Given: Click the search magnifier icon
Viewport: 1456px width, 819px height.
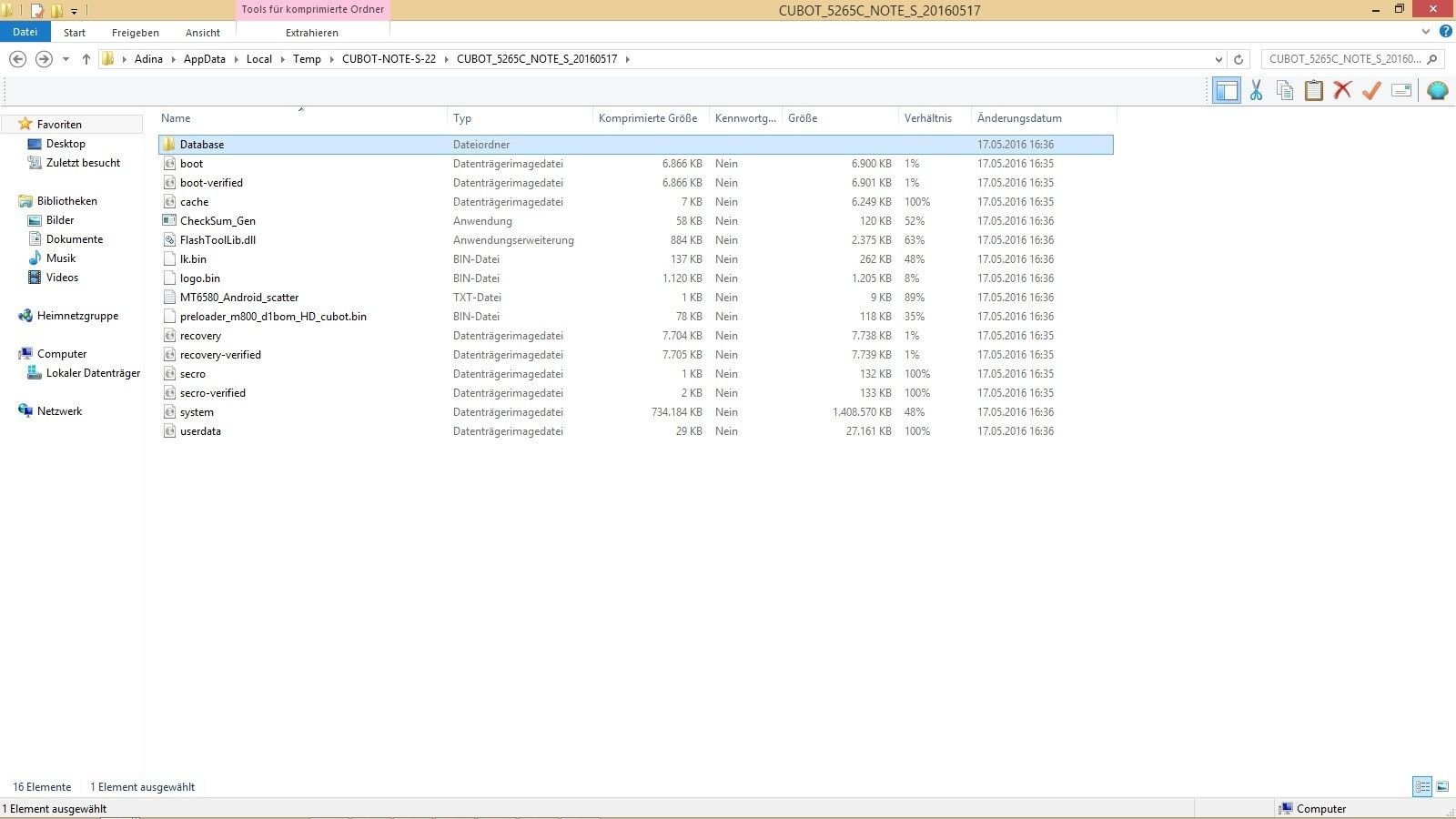Looking at the screenshot, I should 1432,59.
